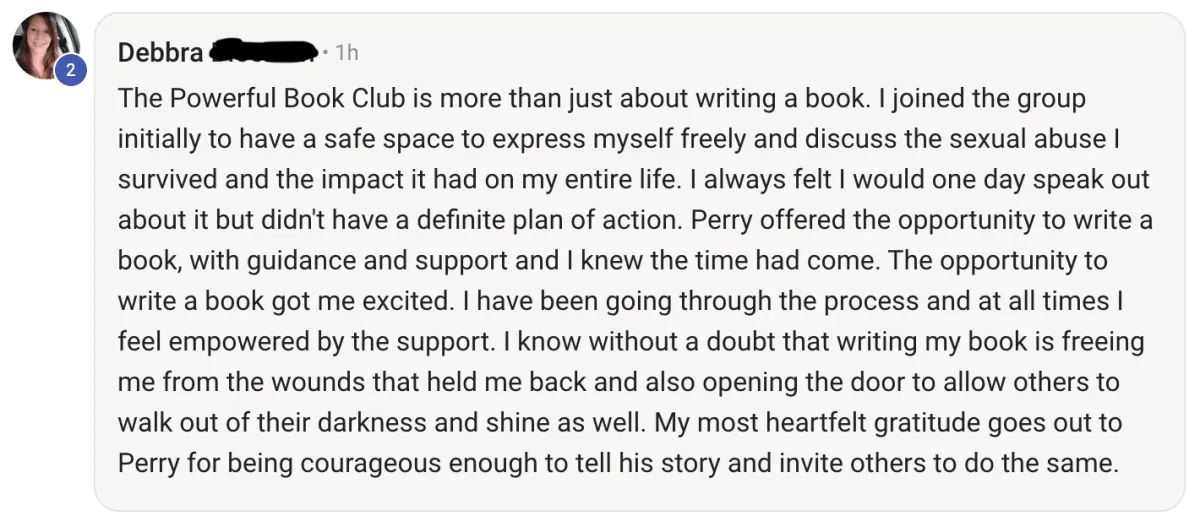Click Debbra's profile avatar photo
Image resolution: width=1200 pixels, height=527 pixels.
46,44
